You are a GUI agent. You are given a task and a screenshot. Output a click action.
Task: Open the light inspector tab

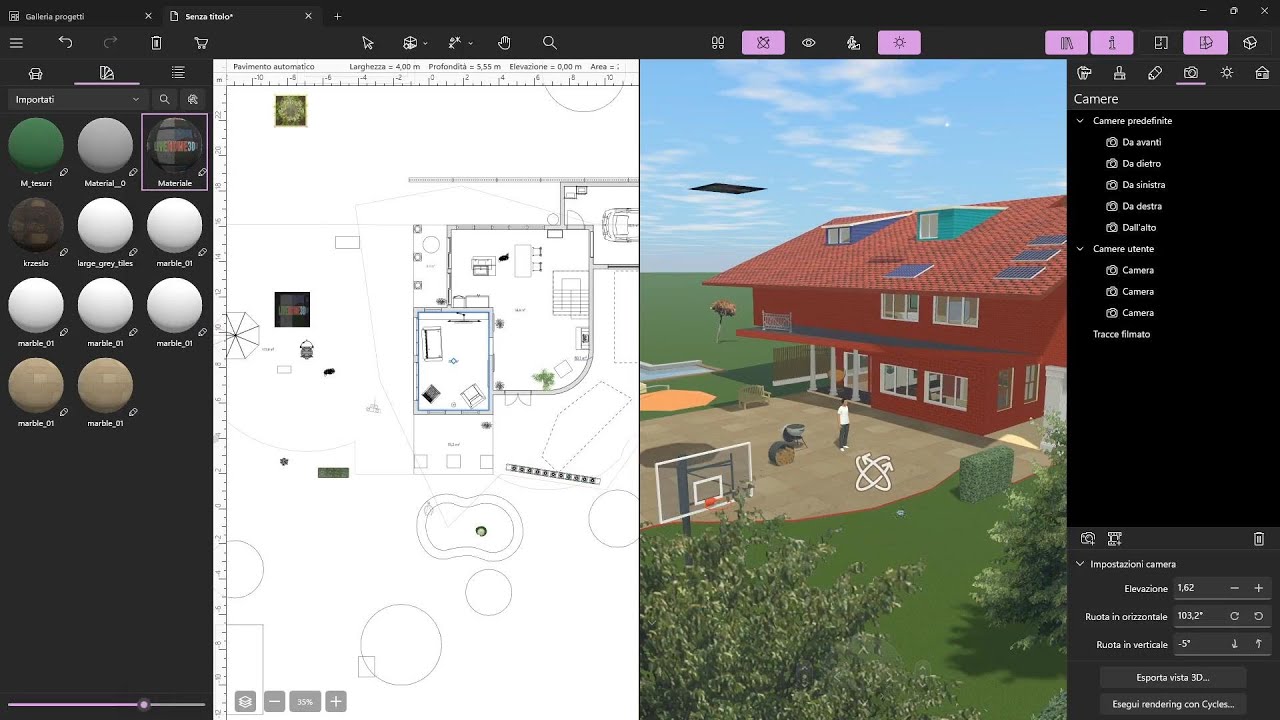(x=1226, y=73)
